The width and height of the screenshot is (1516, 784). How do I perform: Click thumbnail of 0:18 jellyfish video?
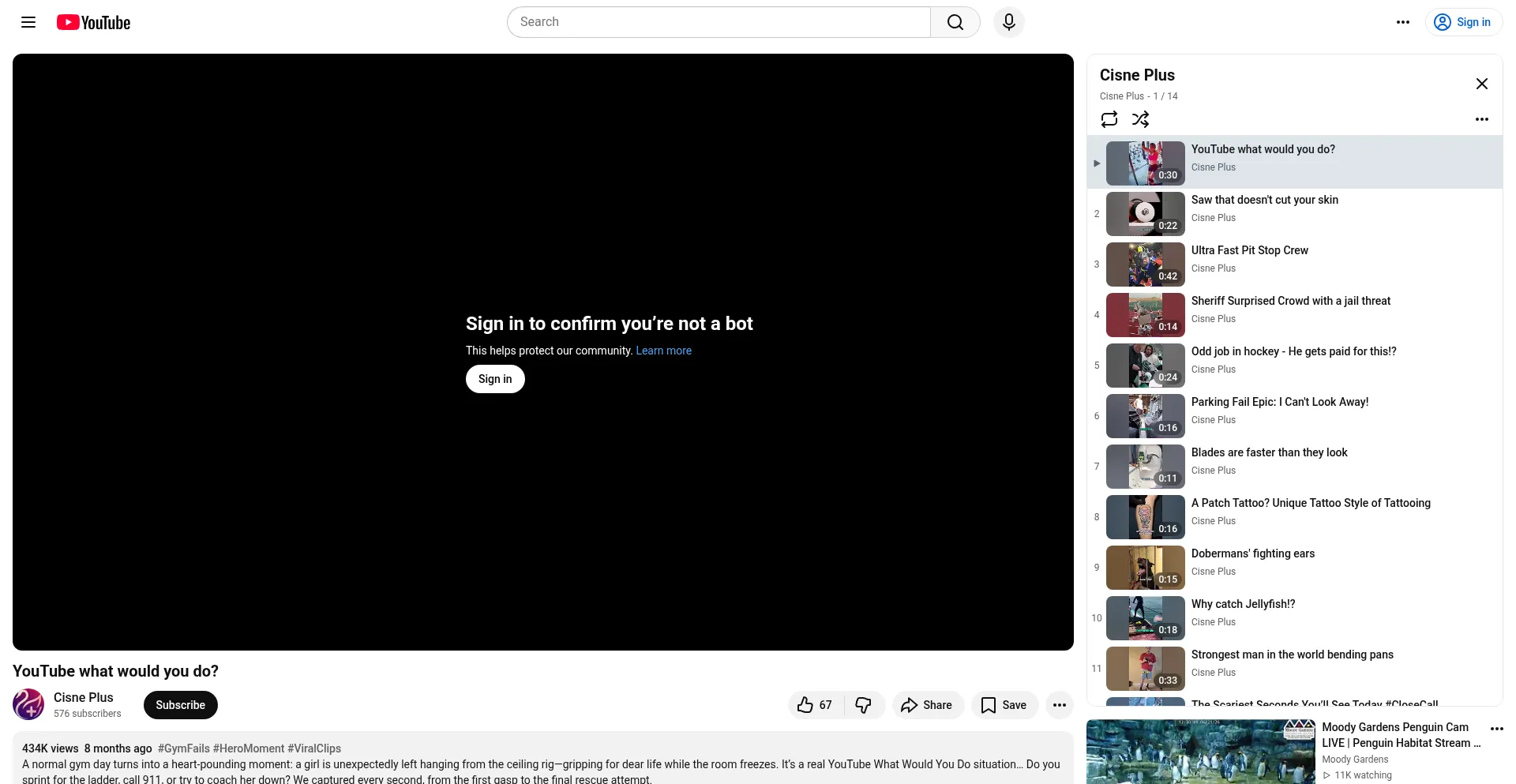click(1145, 618)
